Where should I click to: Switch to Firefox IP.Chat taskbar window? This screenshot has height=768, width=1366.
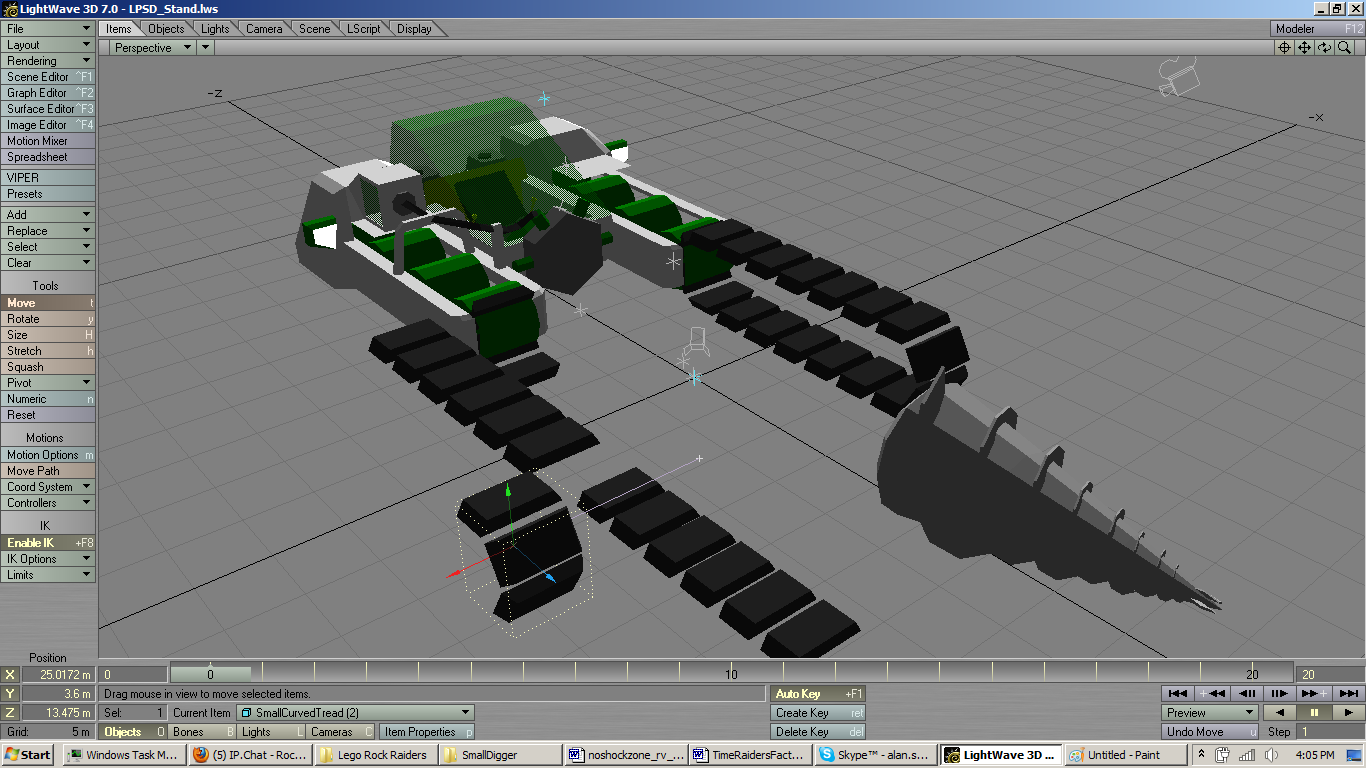(x=248, y=755)
